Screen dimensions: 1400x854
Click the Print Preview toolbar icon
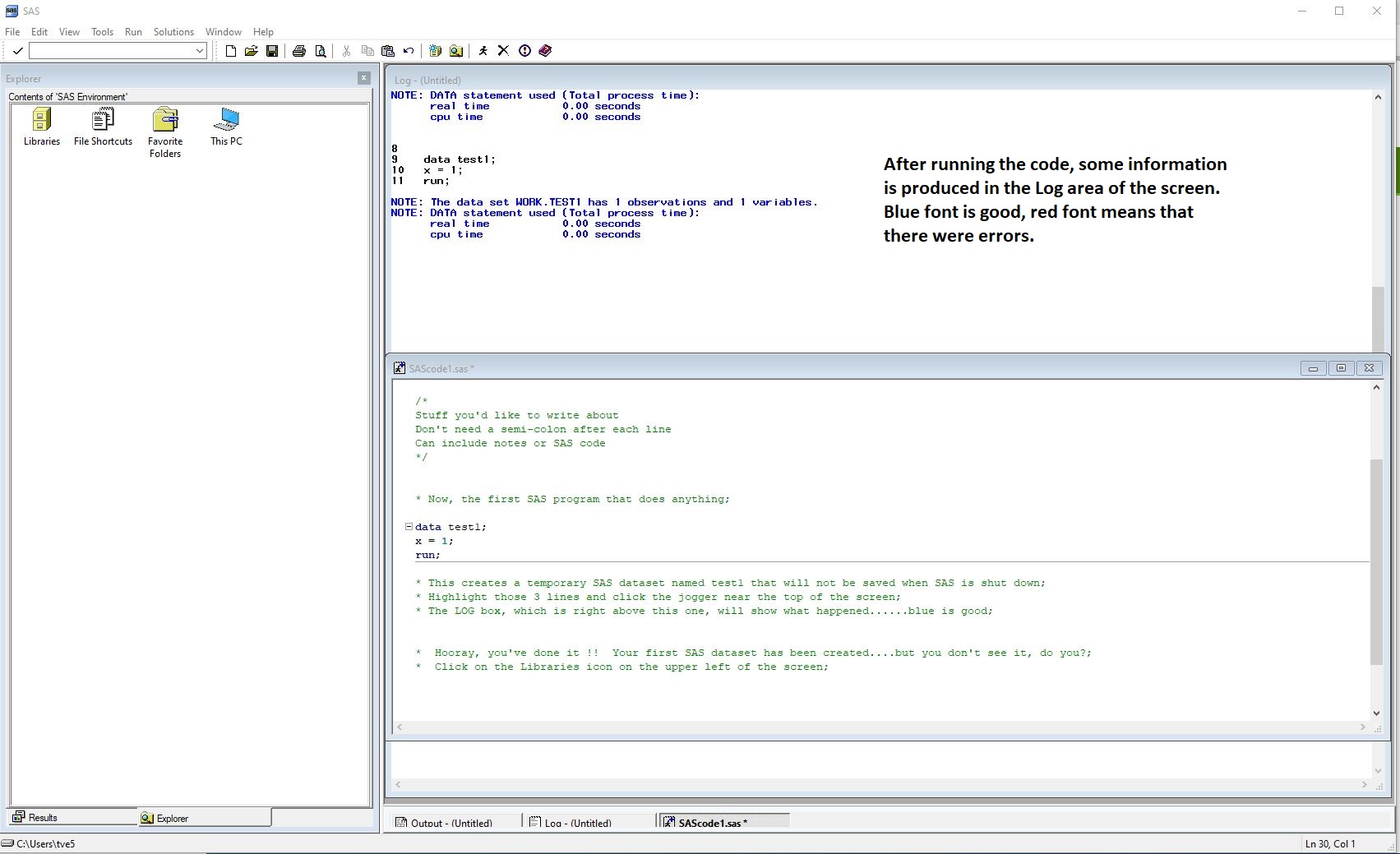point(321,51)
